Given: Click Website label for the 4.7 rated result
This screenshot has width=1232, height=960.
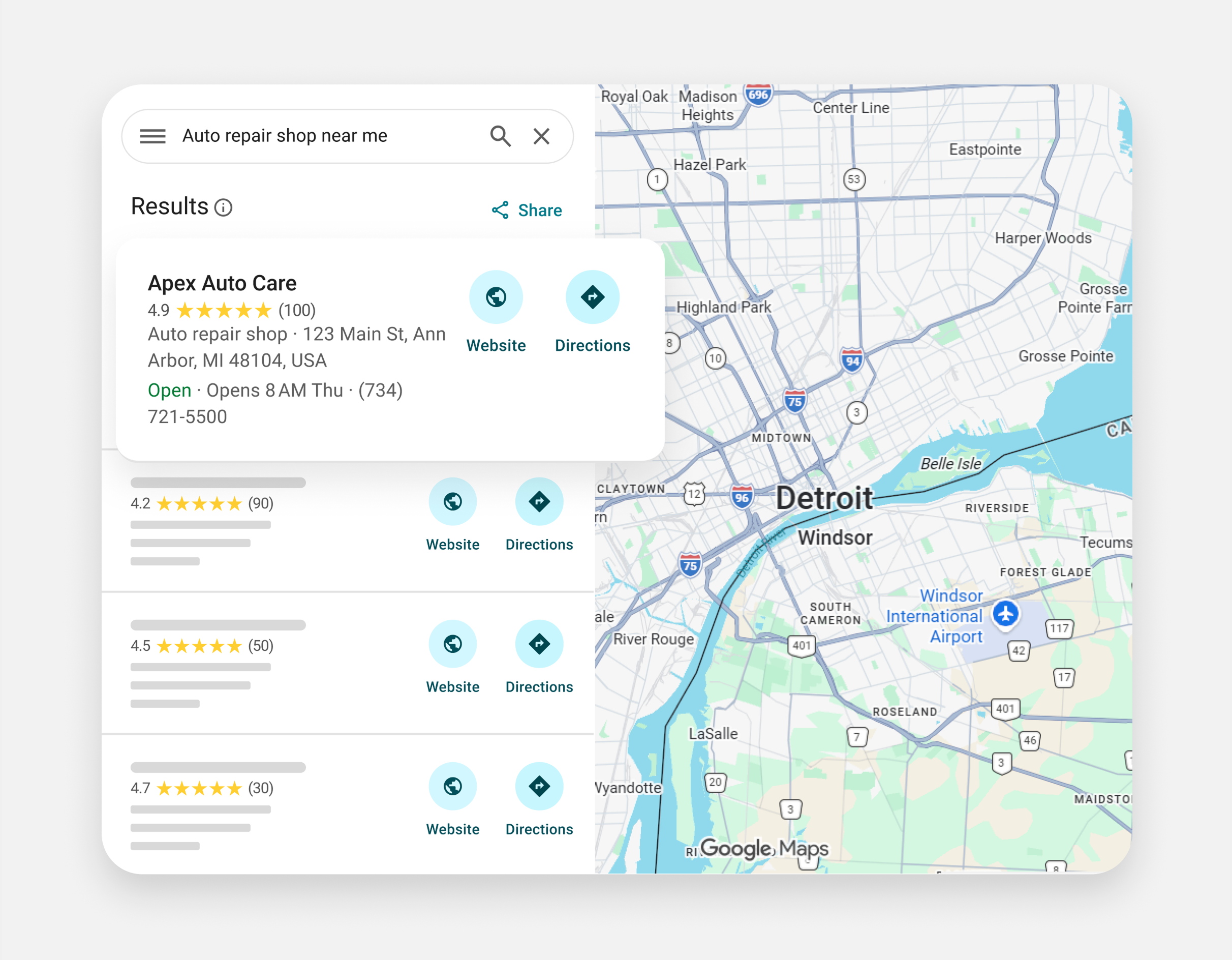Looking at the screenshot, I should tap(452, 829).
